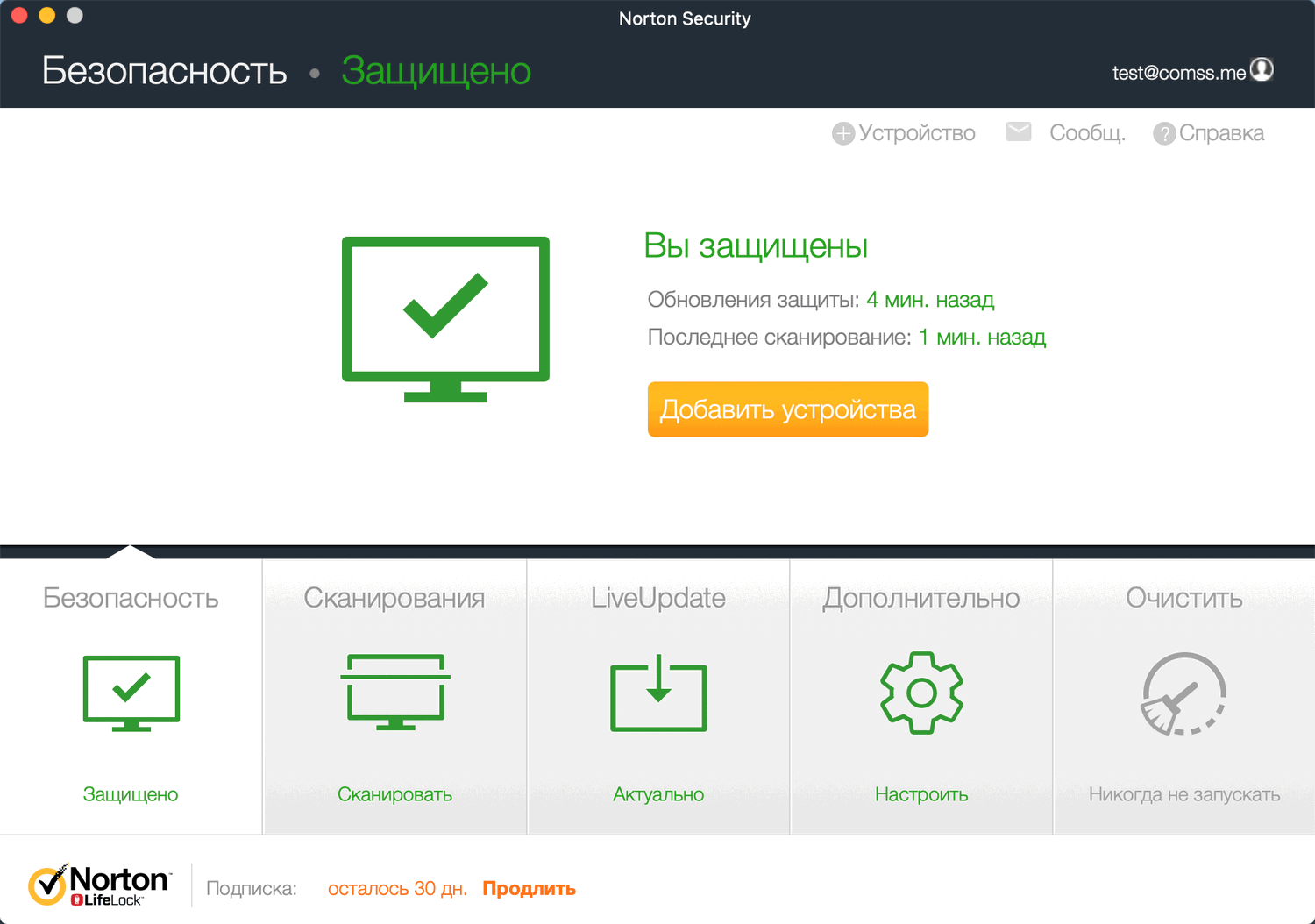Go to the Дополнительно tab
1315x924 pixels.
click(921, 598)
